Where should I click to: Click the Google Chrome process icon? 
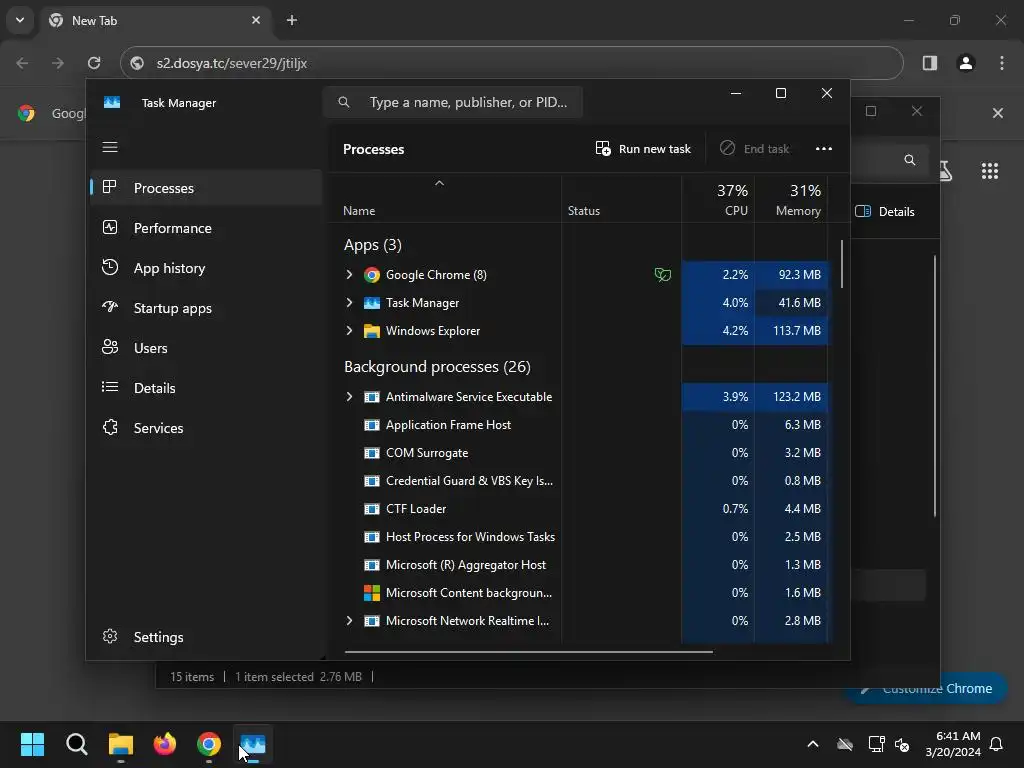click(372, 275)
